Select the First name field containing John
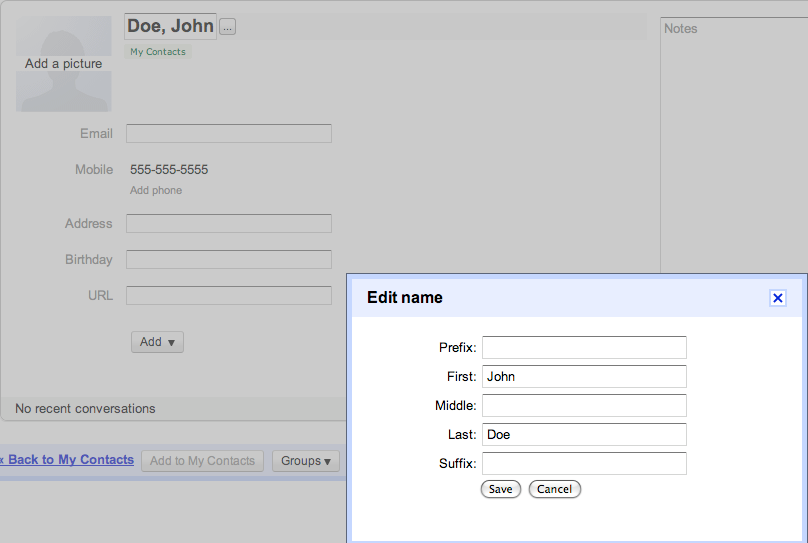Image resolution: width=808 pixels, height=543 pixels. [x=584, y=377]
